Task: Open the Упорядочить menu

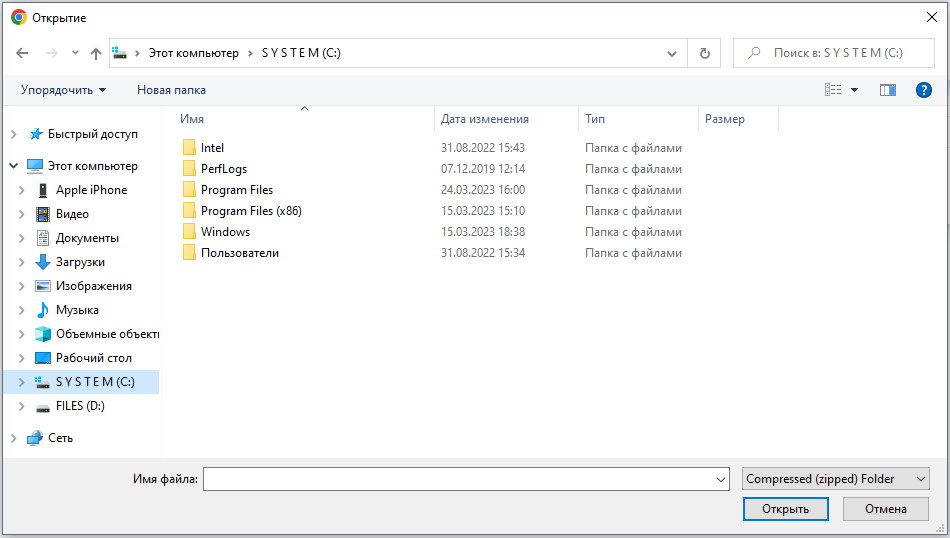Action: point(63,90)
